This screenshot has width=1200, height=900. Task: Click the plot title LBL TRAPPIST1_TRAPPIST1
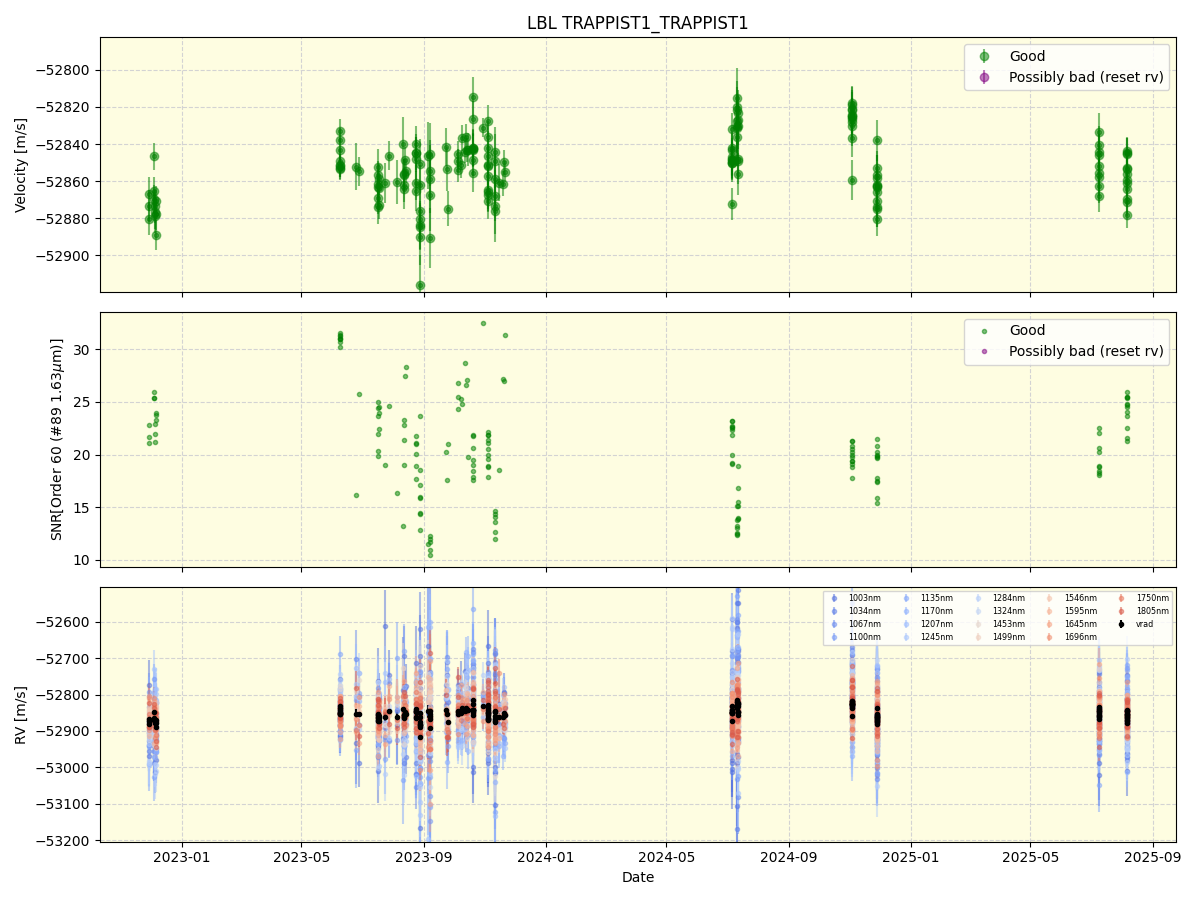[x=637, y=23]
